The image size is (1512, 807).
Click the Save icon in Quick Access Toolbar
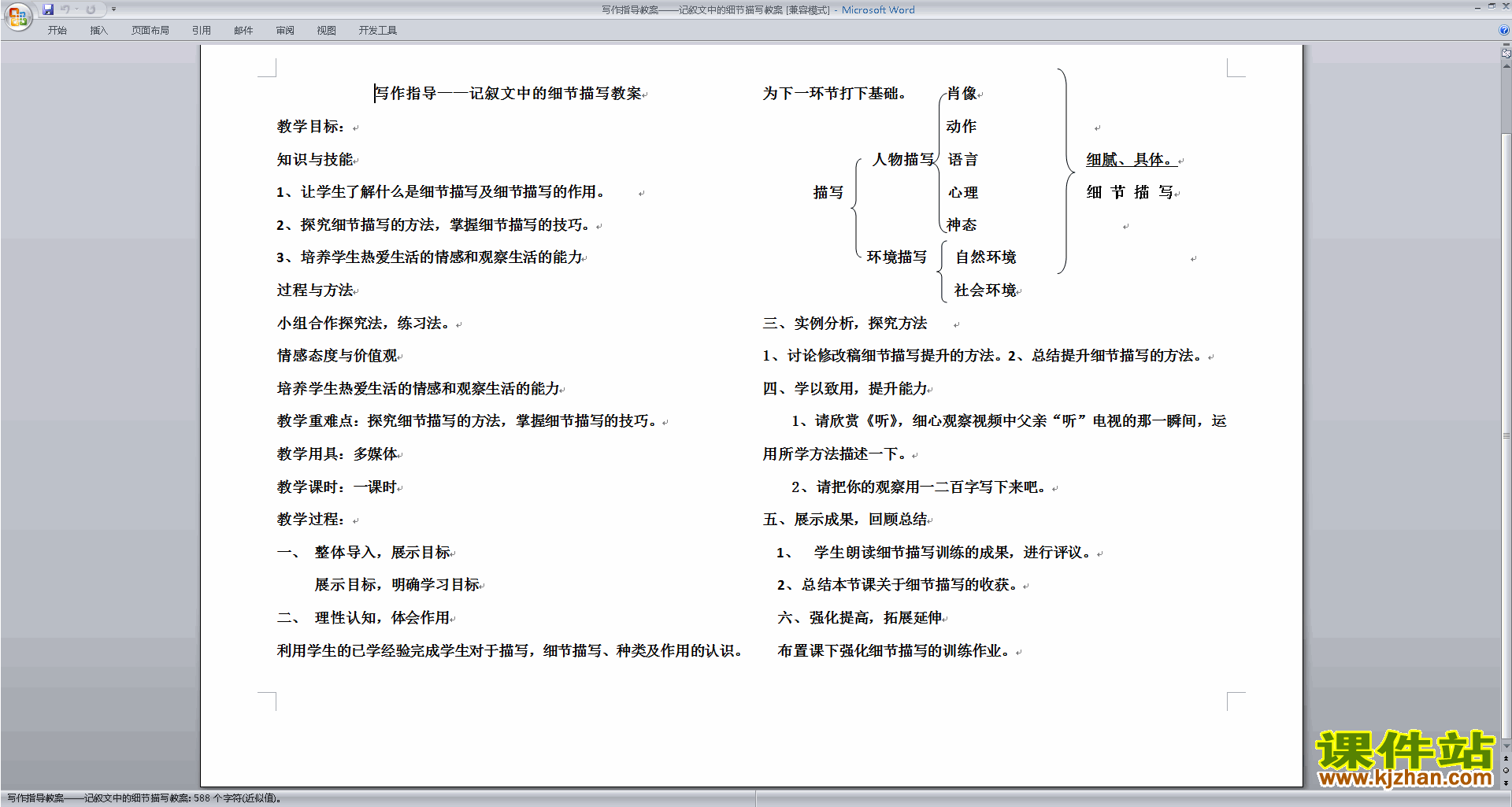48,9
